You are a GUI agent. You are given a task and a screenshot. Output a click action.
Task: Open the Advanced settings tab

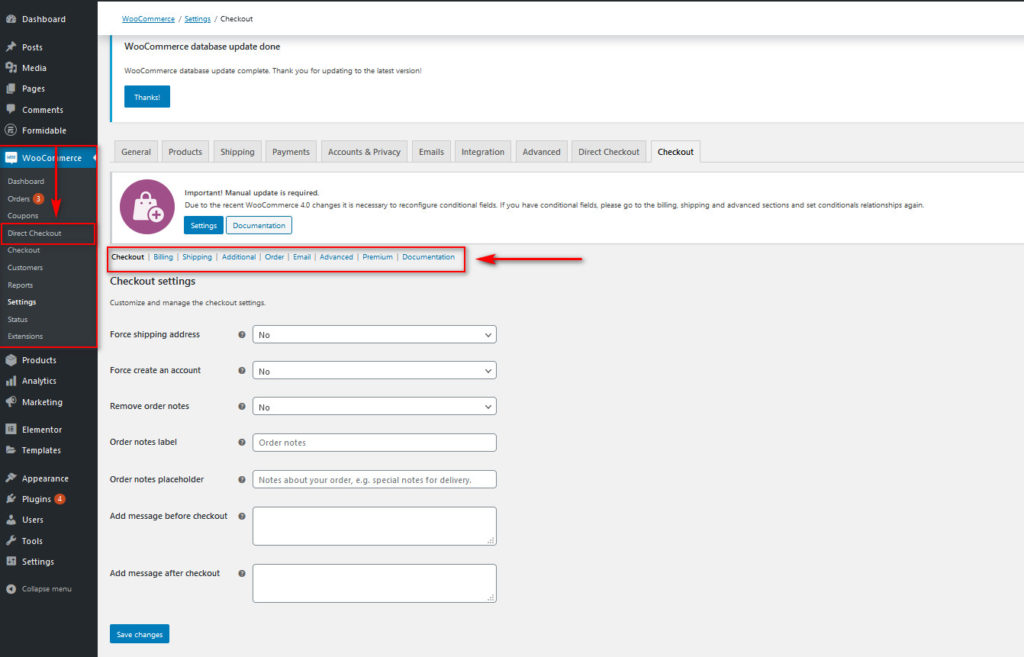point(541,152)
